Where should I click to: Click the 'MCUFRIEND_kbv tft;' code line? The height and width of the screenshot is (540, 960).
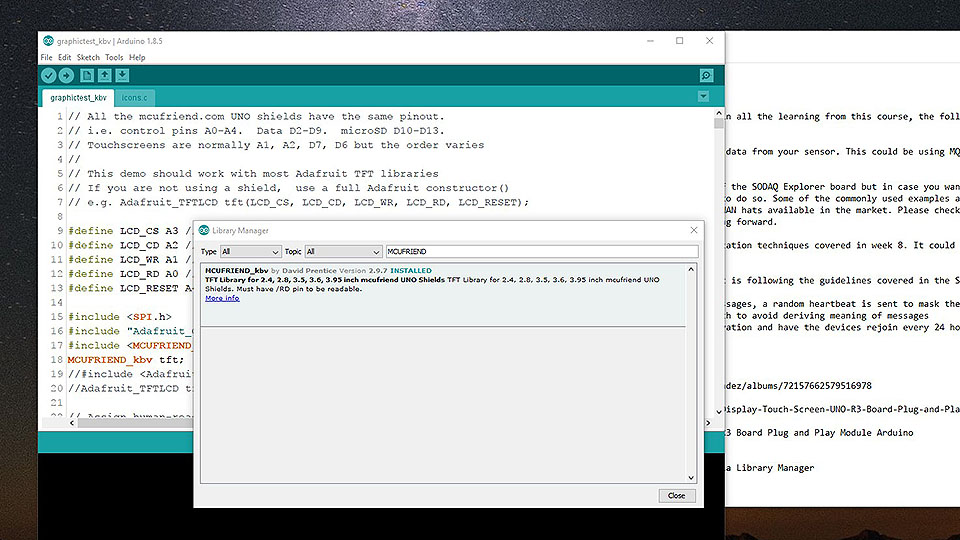click(x=126, y=360)
